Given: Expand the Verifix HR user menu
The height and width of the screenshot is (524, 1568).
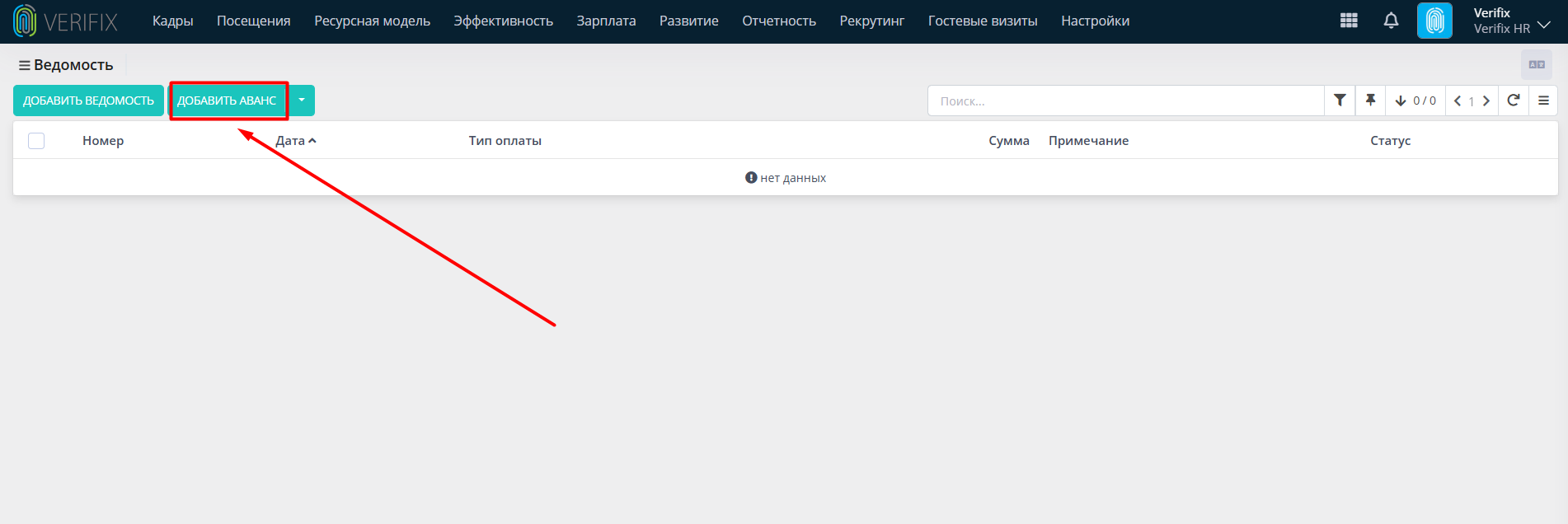Looking at the screenshot, I should [1512, 21].
